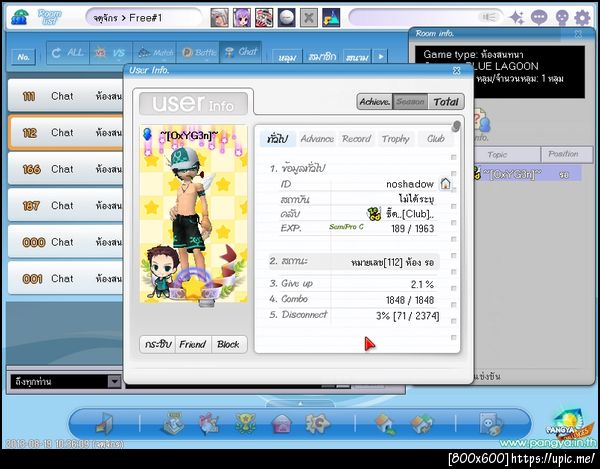
Task: Click the shop register icon in bottom bar
Action: tap(174, 423)
